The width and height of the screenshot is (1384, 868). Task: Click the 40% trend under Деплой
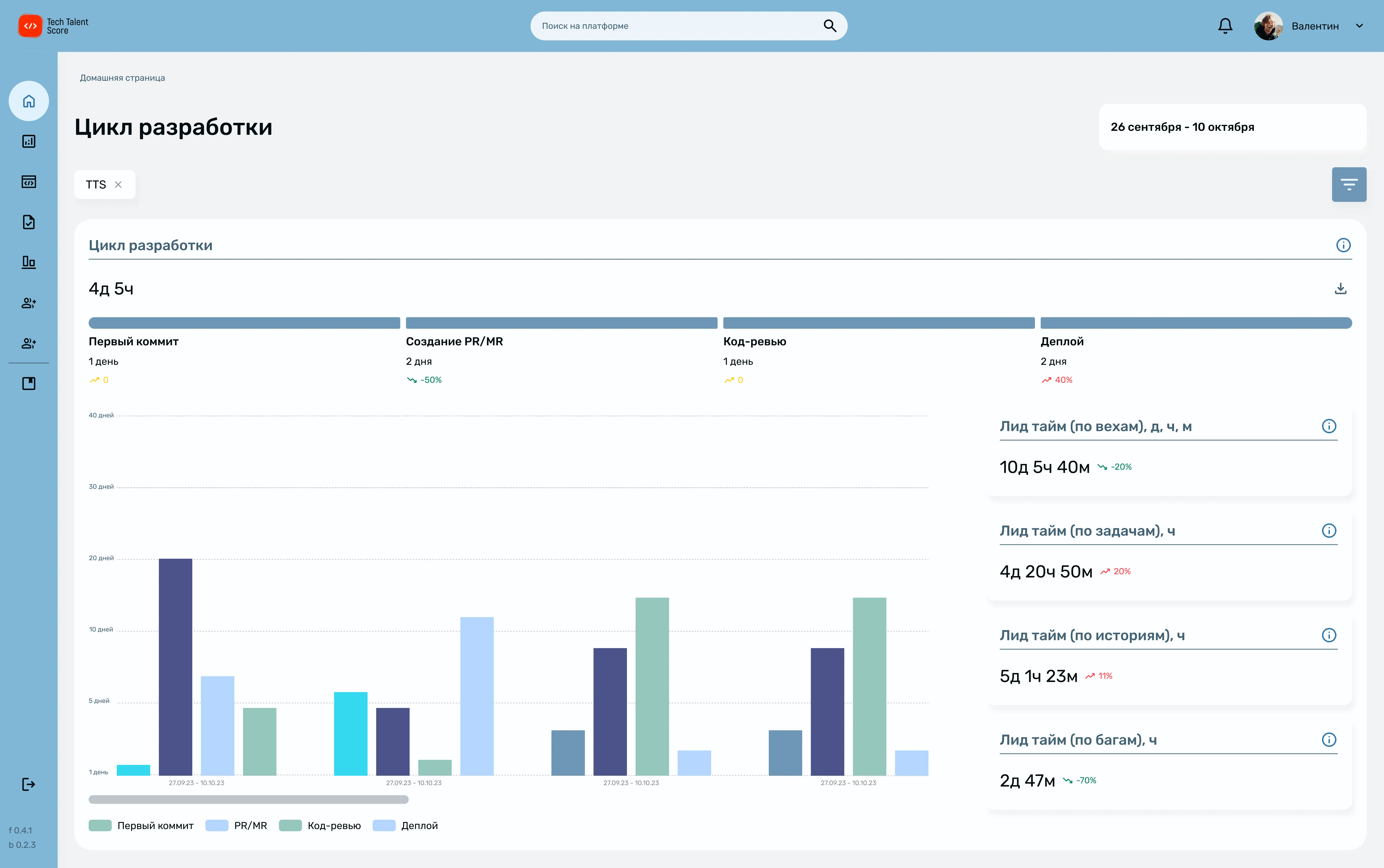(1057, 380)
